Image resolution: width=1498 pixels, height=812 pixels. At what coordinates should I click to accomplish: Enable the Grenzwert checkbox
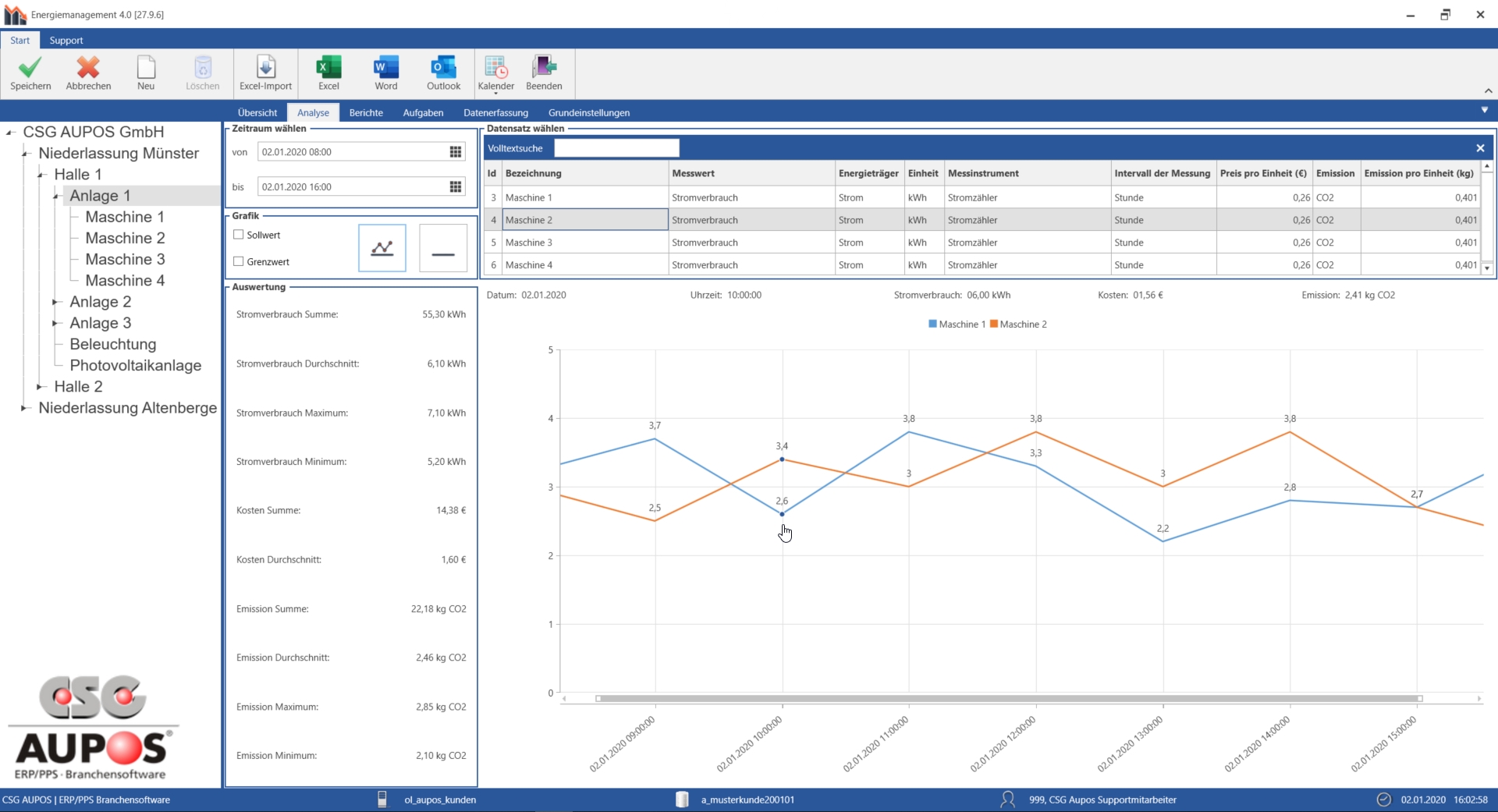pos(239,262)
